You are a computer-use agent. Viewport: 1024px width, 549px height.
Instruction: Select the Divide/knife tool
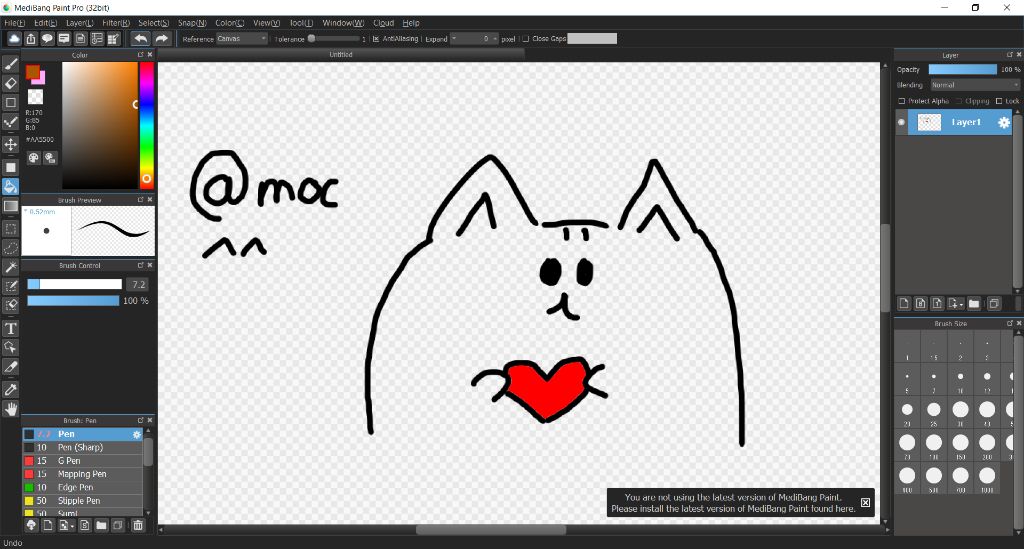[10, 367]
